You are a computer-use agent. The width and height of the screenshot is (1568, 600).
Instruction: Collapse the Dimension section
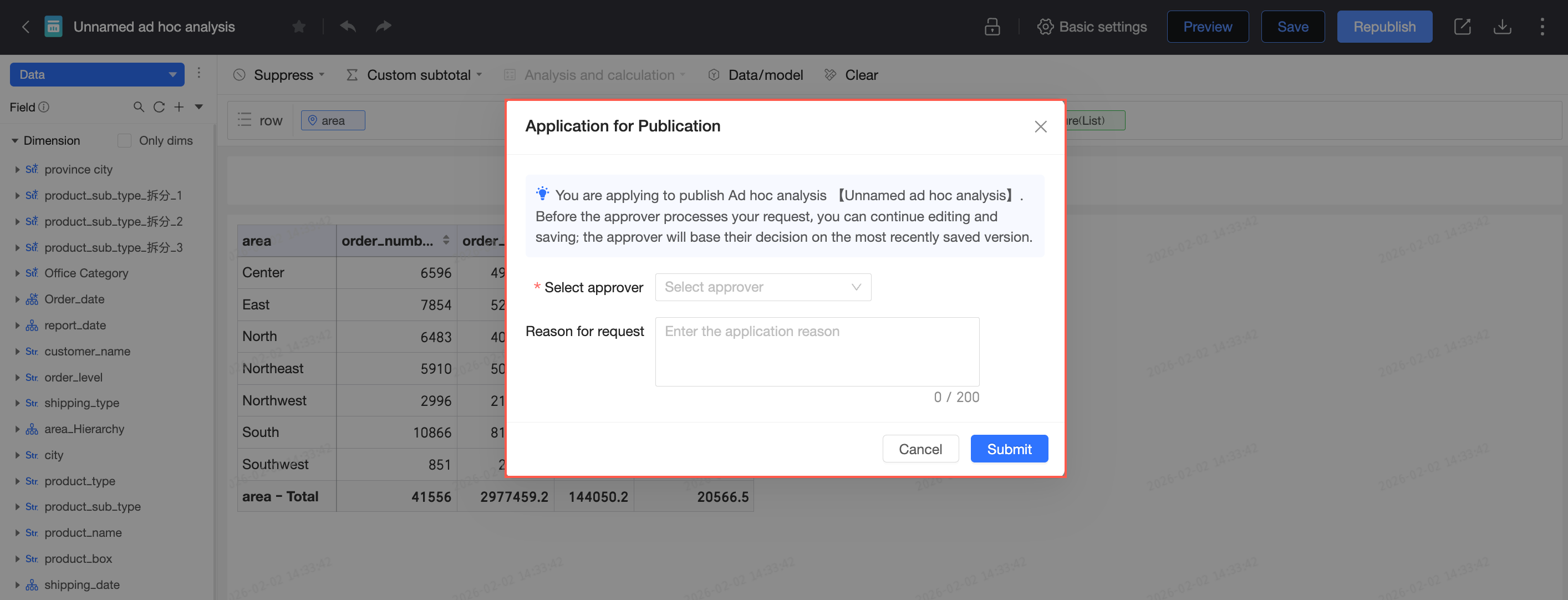pos(14,140)
